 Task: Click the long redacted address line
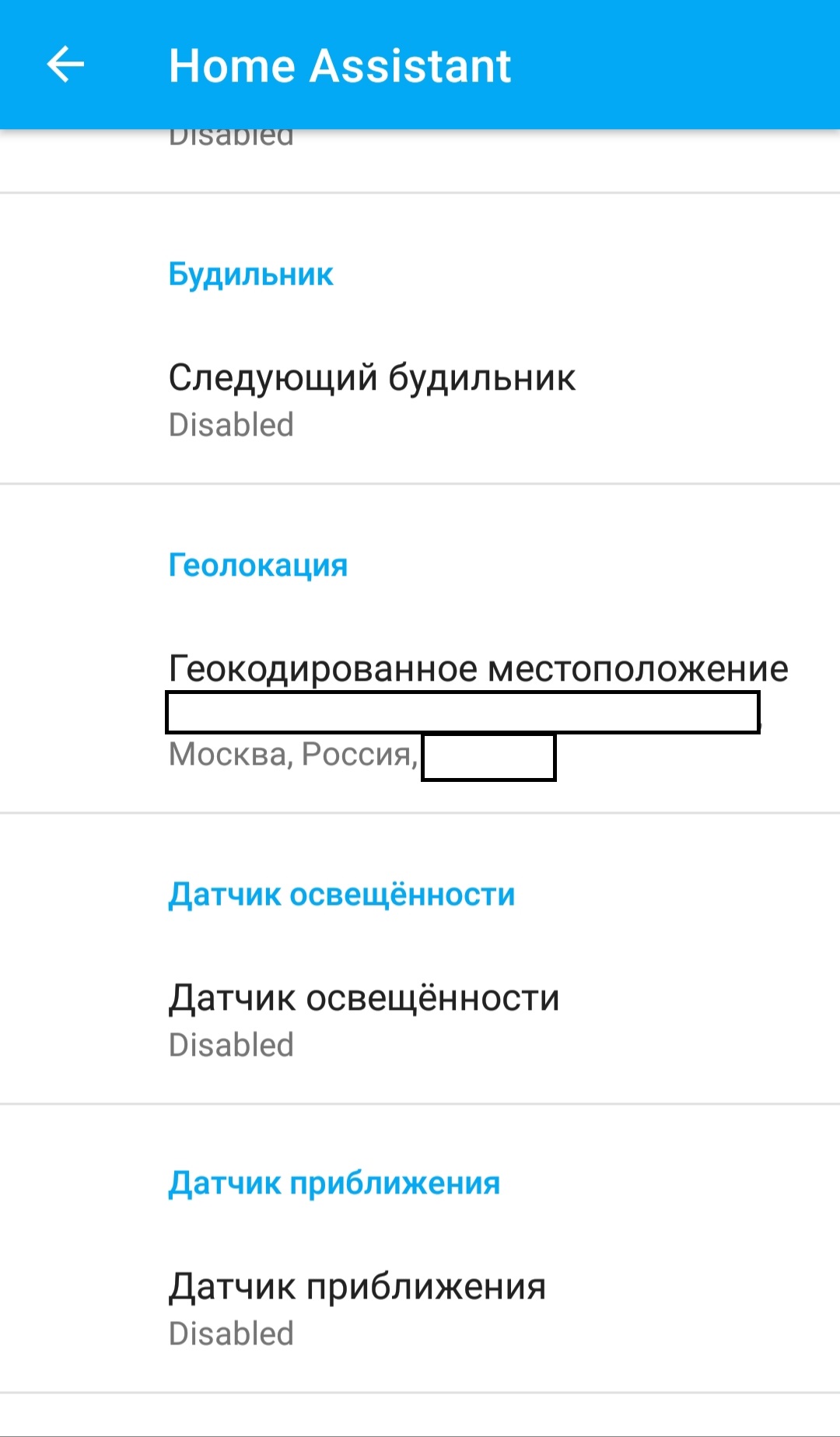pyautogui.click(x=463, y=712)
